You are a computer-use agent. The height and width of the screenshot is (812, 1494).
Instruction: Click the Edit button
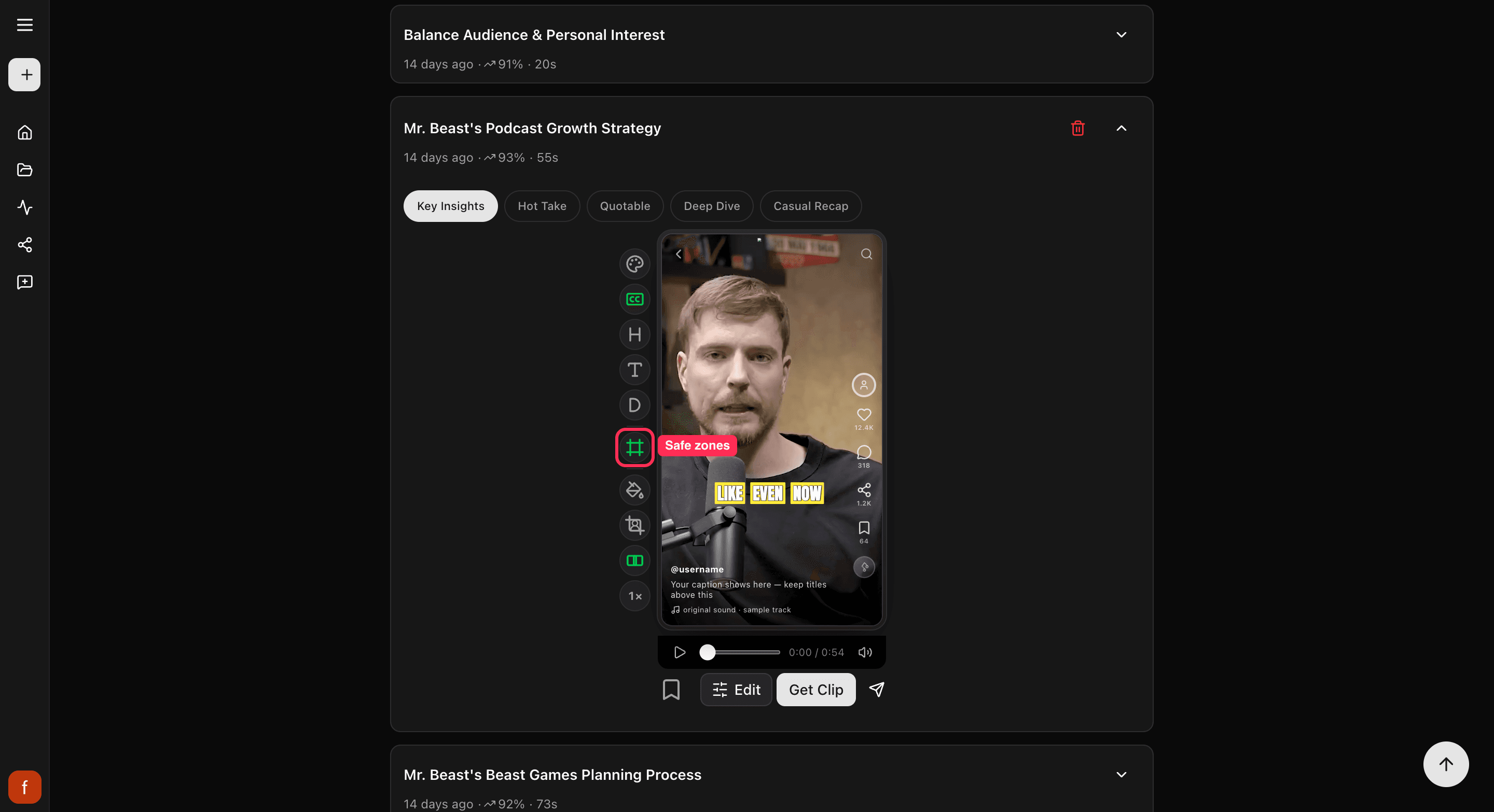(x=736, y=690)
